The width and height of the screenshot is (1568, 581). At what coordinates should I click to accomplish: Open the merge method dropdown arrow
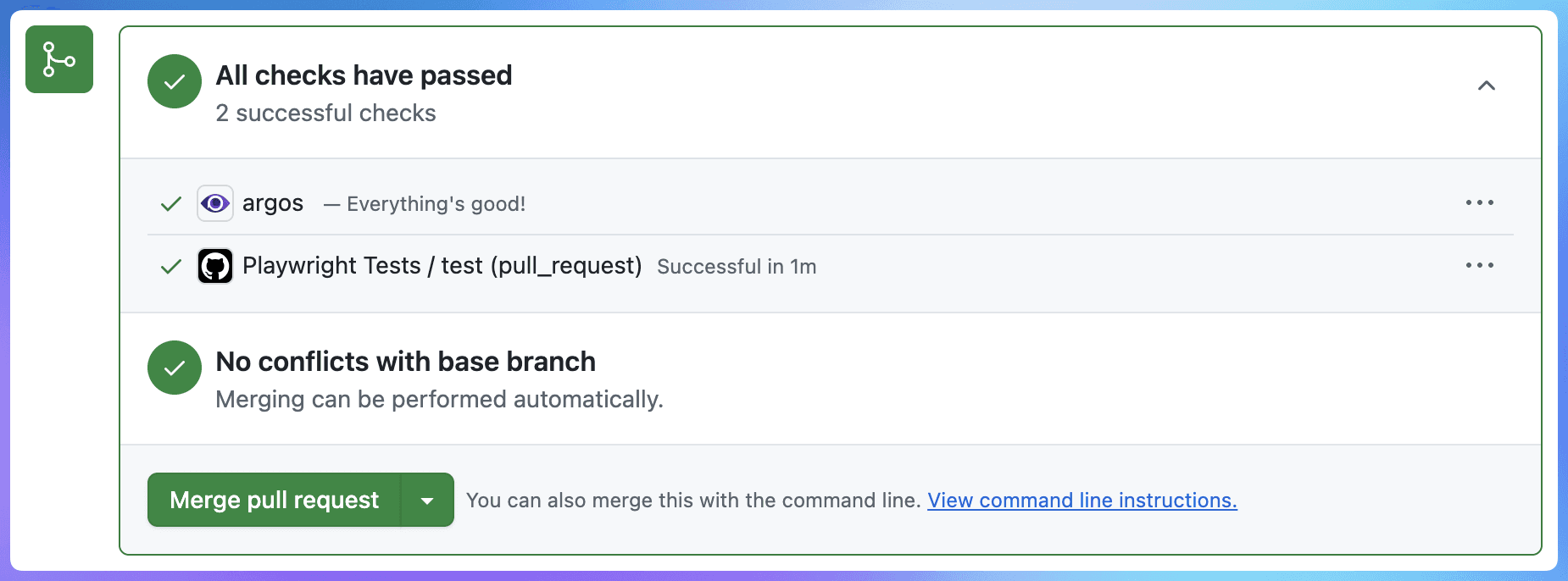coord(427,500)
